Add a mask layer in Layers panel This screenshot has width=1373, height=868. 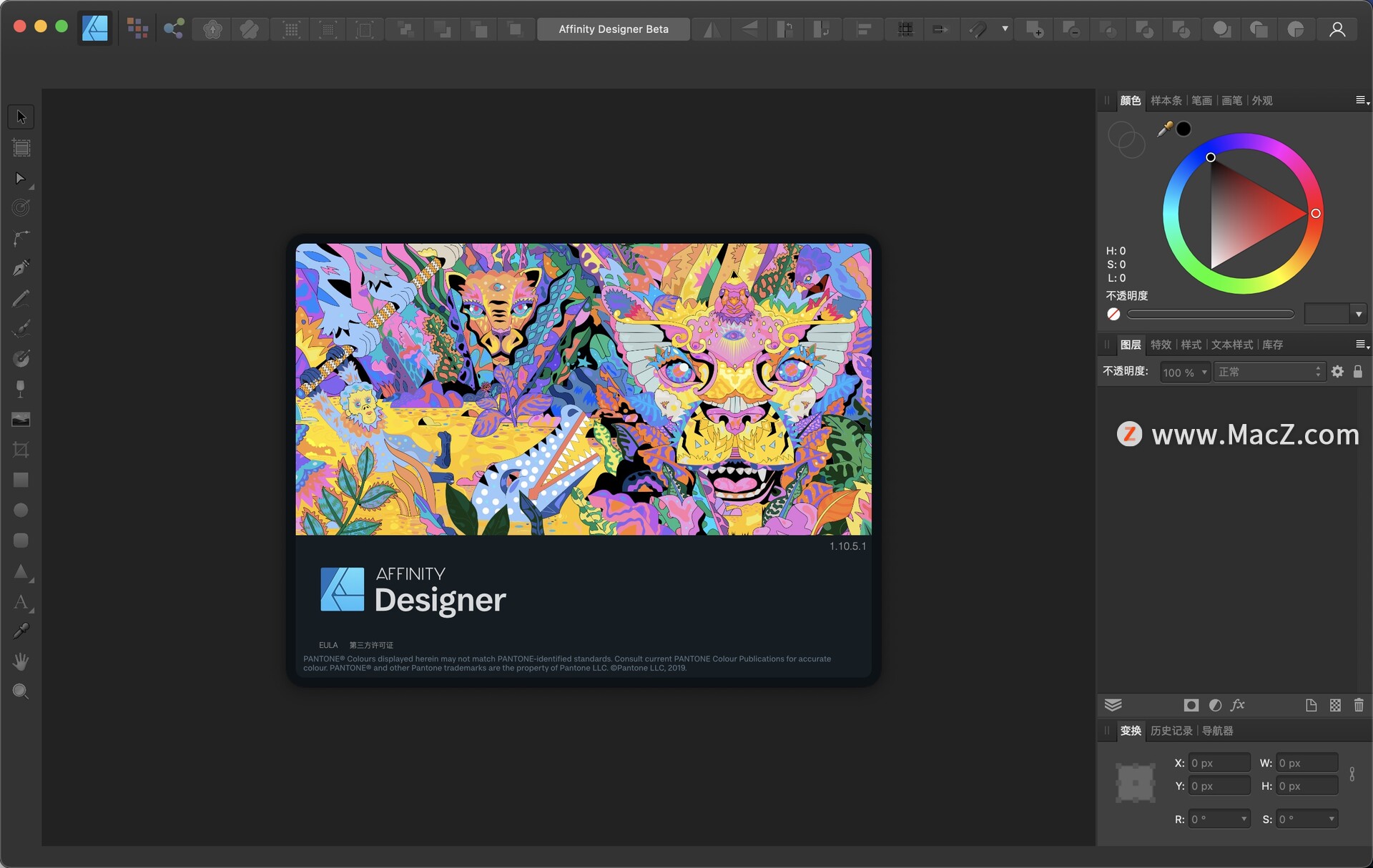click(1191, 706)
